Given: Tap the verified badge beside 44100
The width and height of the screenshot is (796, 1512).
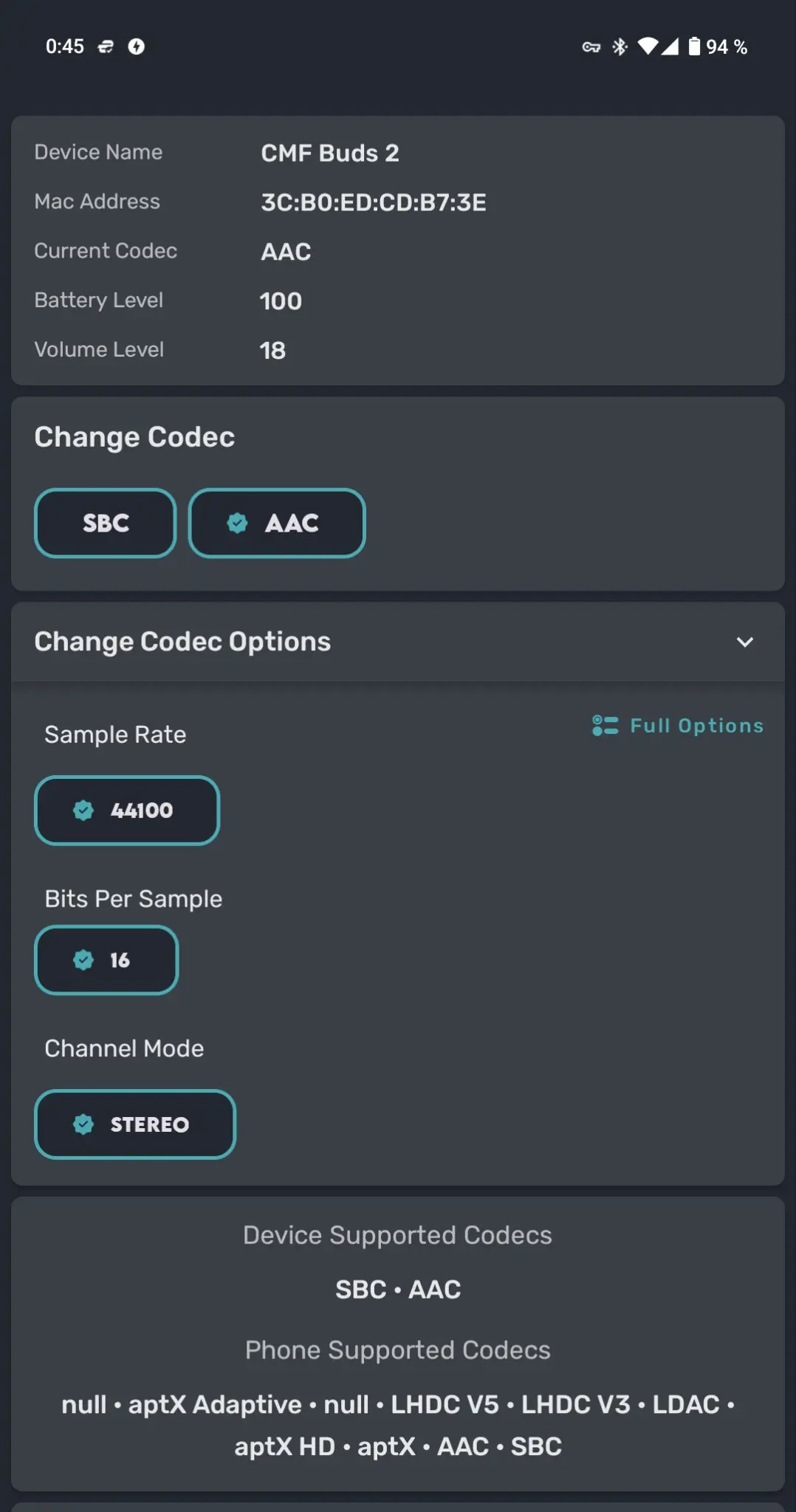Looking at the screenshot, I should [83, 811].
